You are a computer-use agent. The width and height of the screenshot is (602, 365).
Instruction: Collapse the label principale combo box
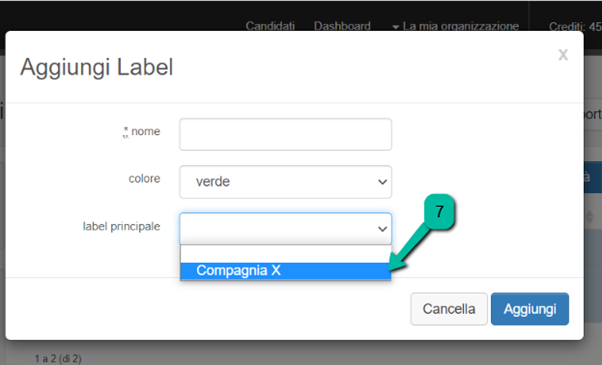[285, 229]
